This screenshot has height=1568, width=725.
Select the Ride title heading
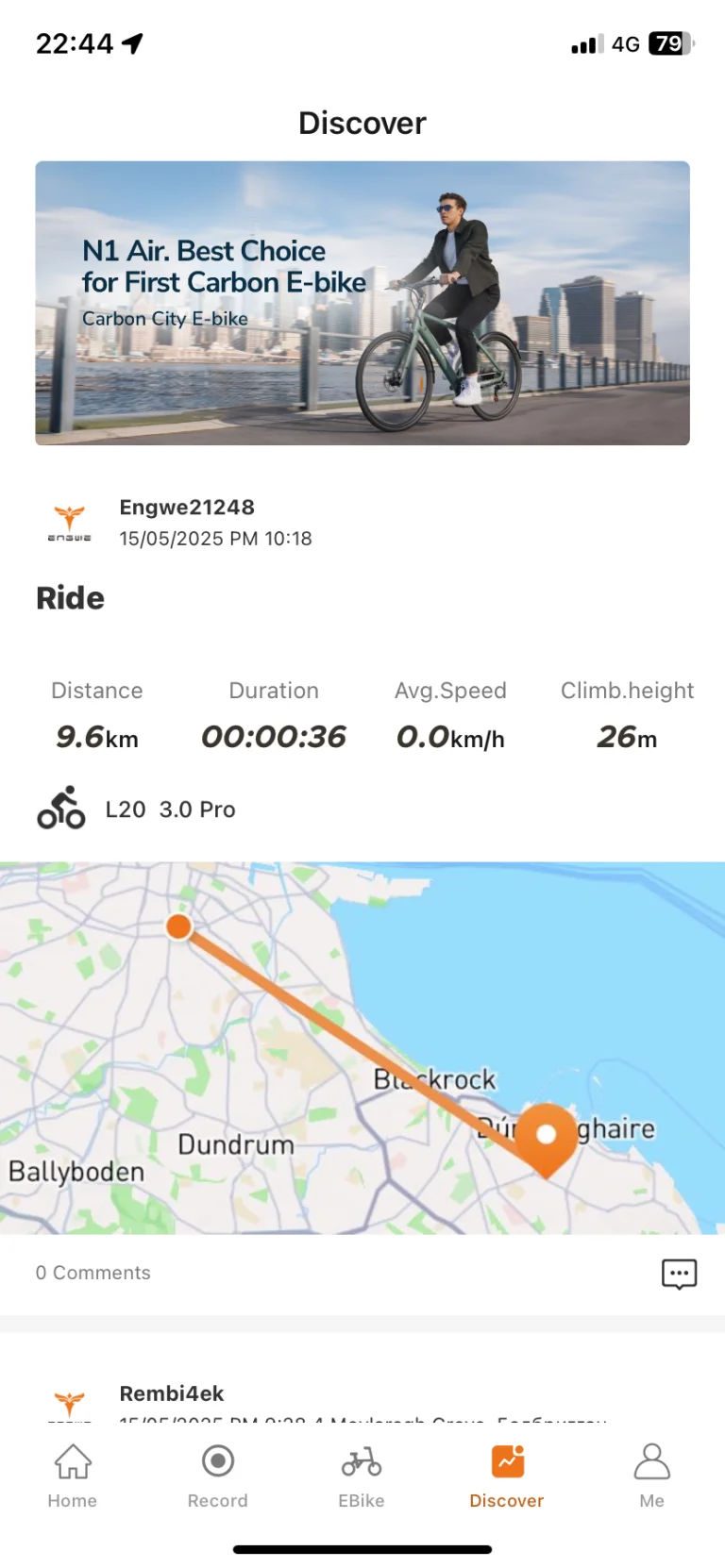click(x=70, y=597)
